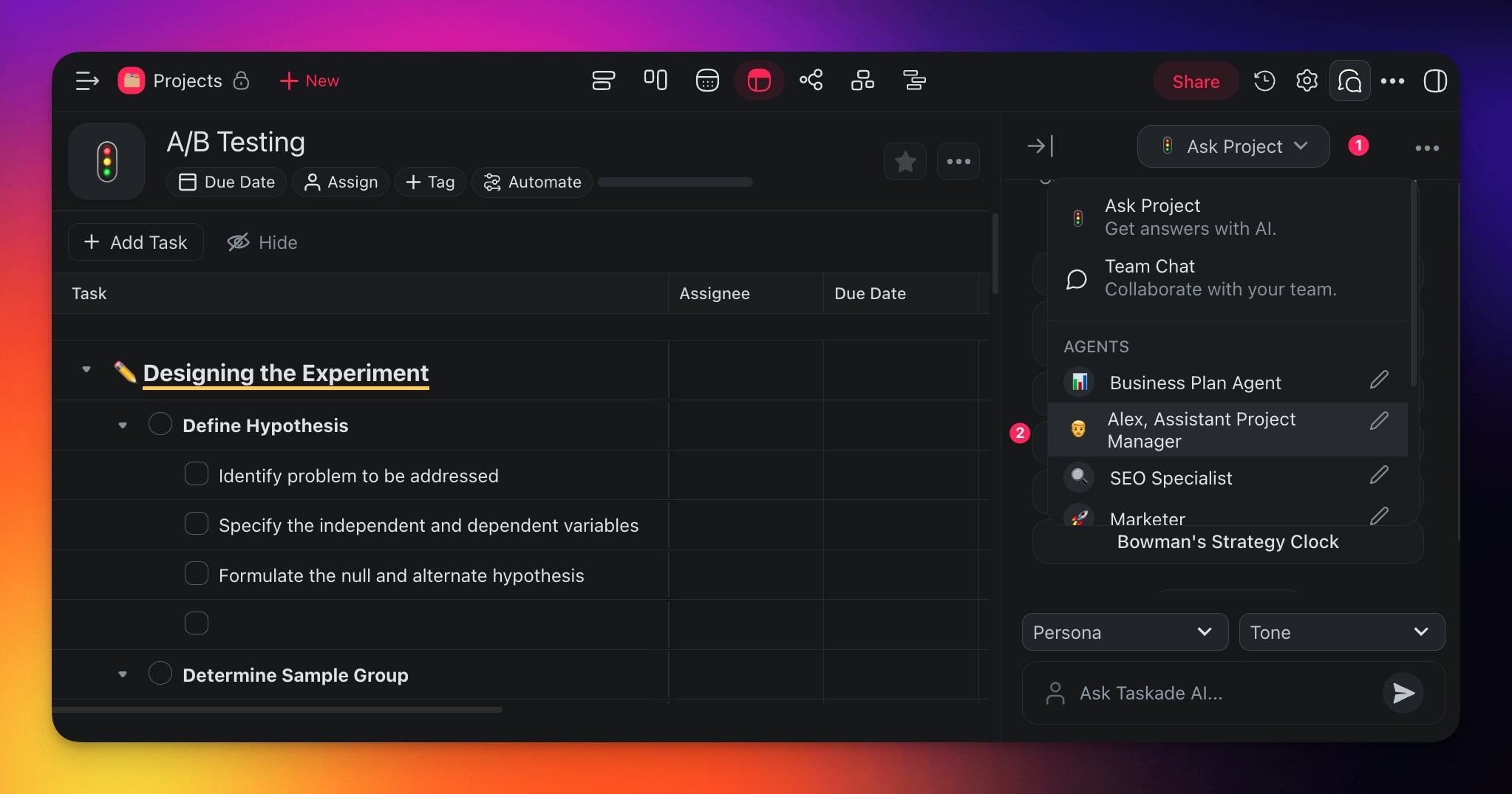Collapse the Designing the Experiment section

coord(86,369)
